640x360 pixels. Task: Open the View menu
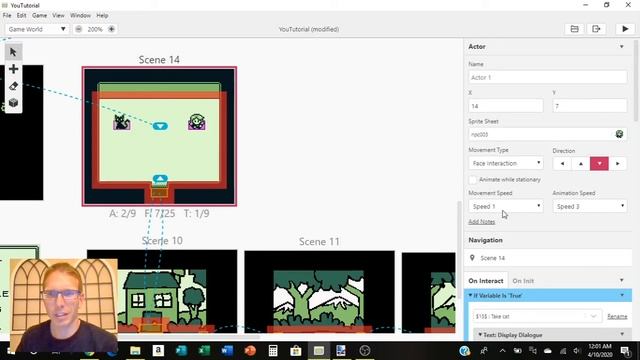click(58, 15)
